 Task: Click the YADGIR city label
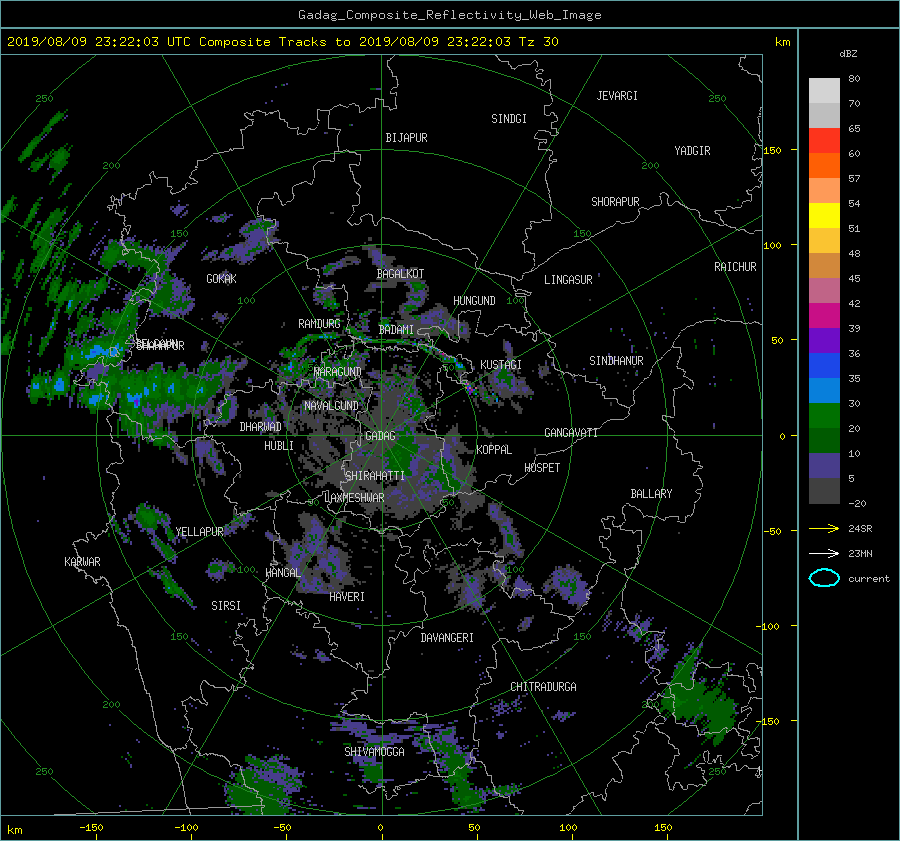coord(692,151)
